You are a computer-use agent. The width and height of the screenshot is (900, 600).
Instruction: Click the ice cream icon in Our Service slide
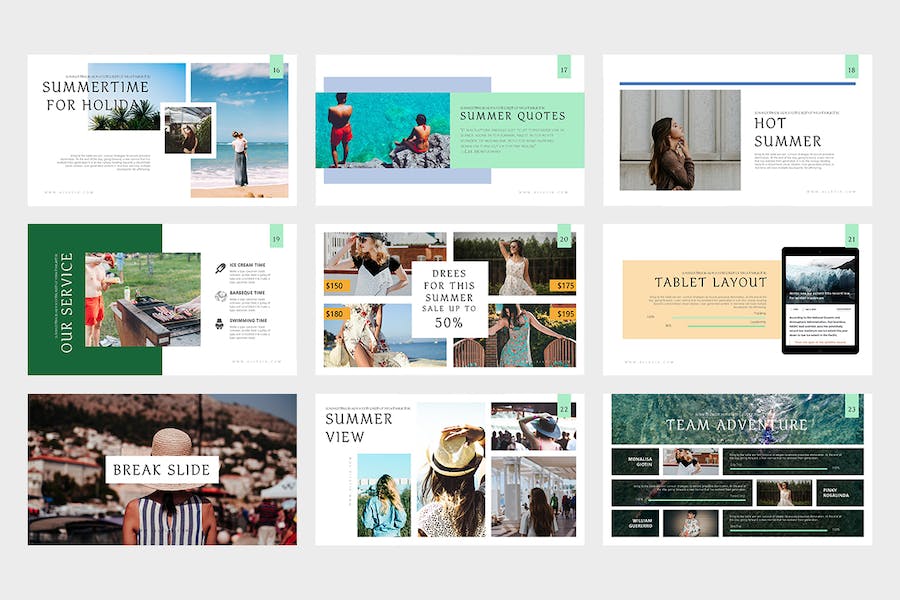[x=220, y=268]
